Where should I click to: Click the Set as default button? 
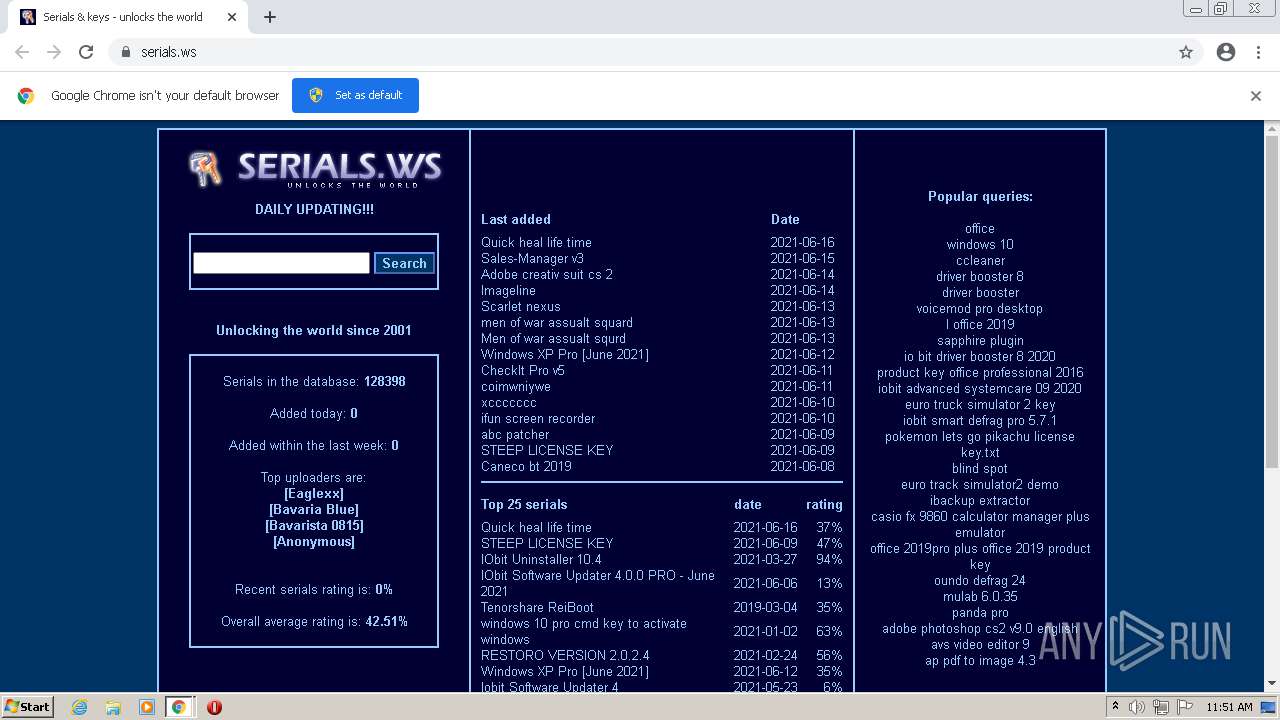[x=355, y=95]
